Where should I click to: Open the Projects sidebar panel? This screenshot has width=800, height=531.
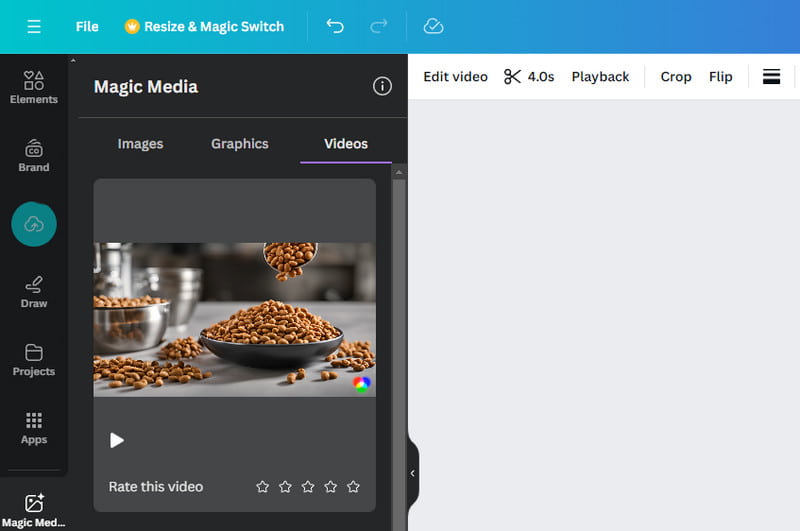point(34,360)
